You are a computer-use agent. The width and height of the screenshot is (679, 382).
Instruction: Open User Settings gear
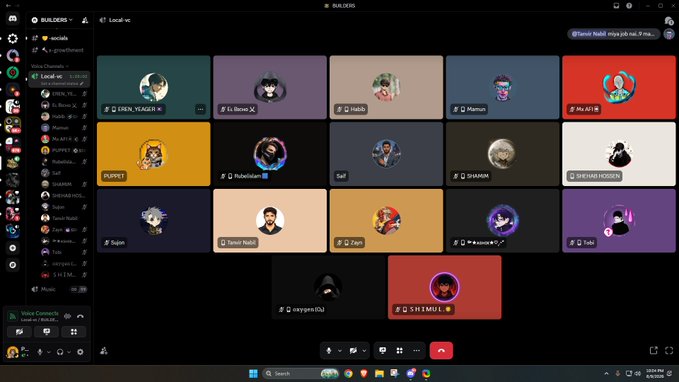81,352
